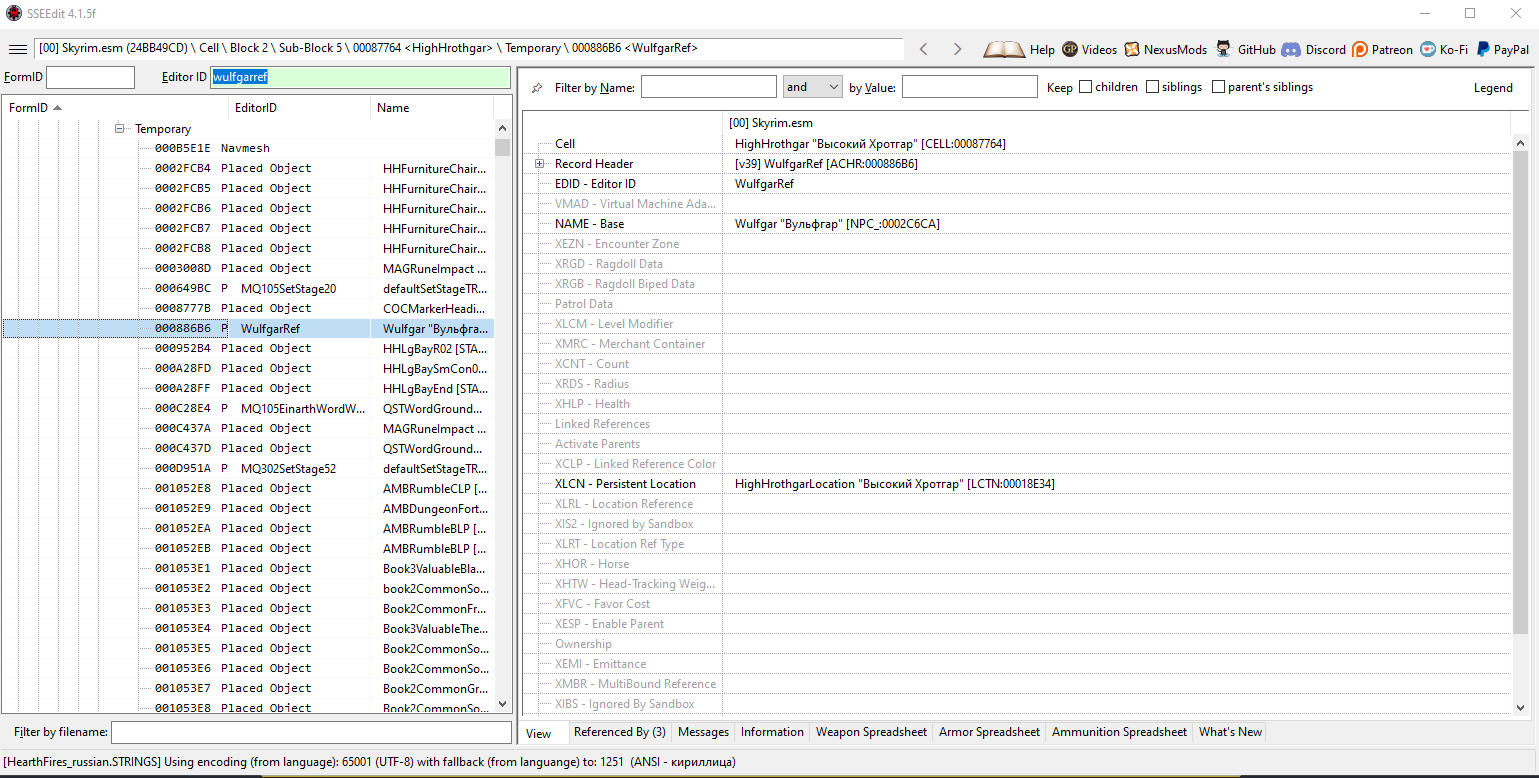Viewport: 1539px width, 778px height.
Task: Open the hamburger main menu
Action: [17, 49]
